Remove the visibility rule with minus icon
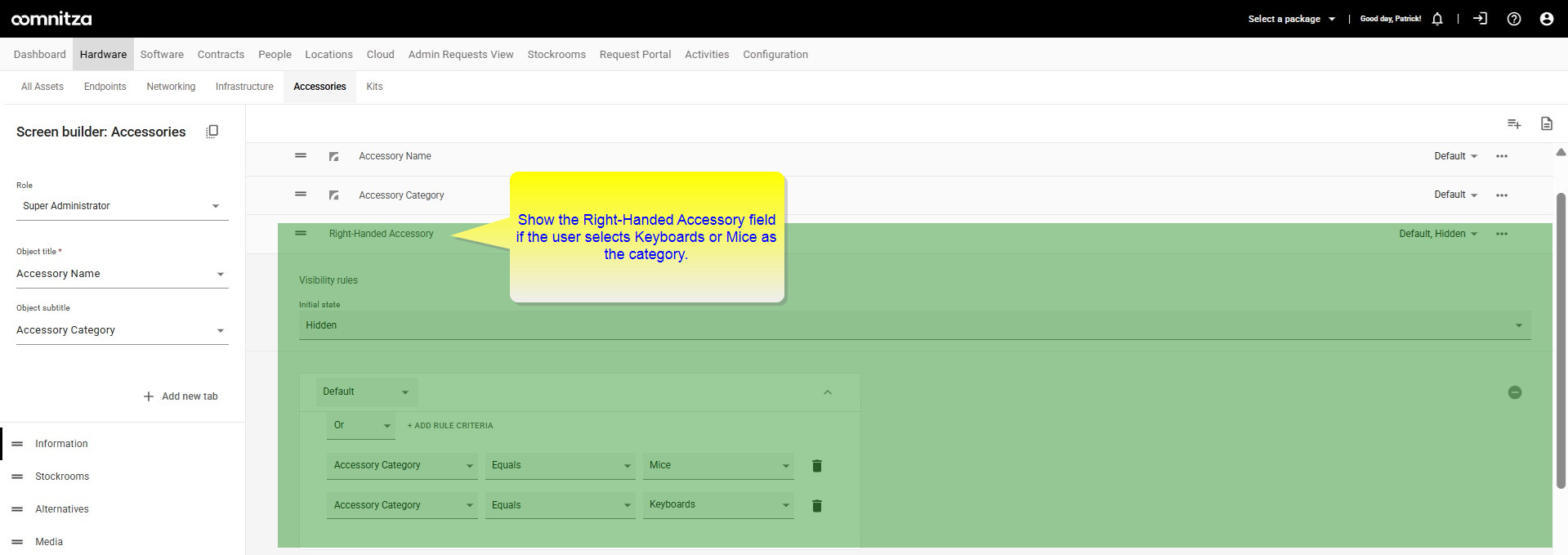Screen dimensions: 1568x555 (1515, 392)
